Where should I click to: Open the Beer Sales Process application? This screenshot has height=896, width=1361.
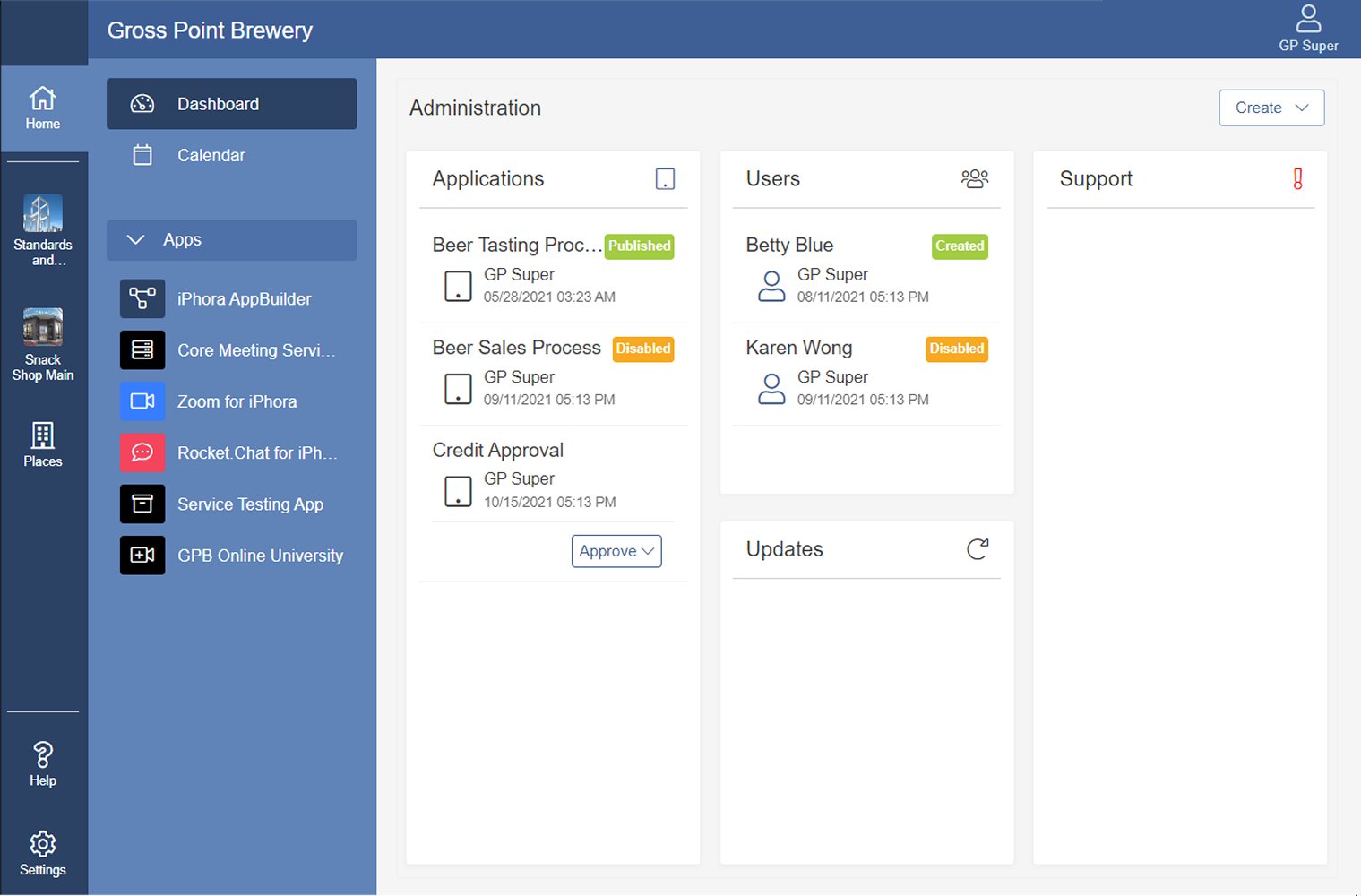coord(516,348)
